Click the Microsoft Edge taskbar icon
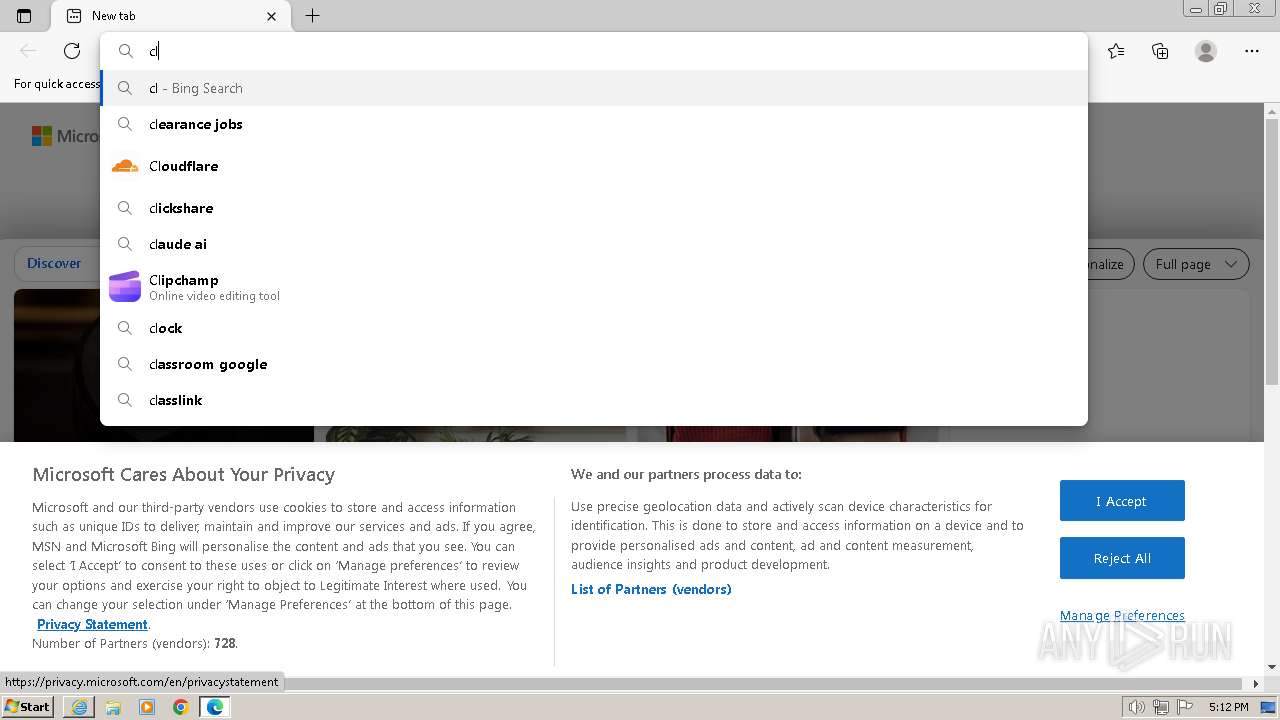The height and width of the screenshot is (720, 1280). (x=215, y=707)
